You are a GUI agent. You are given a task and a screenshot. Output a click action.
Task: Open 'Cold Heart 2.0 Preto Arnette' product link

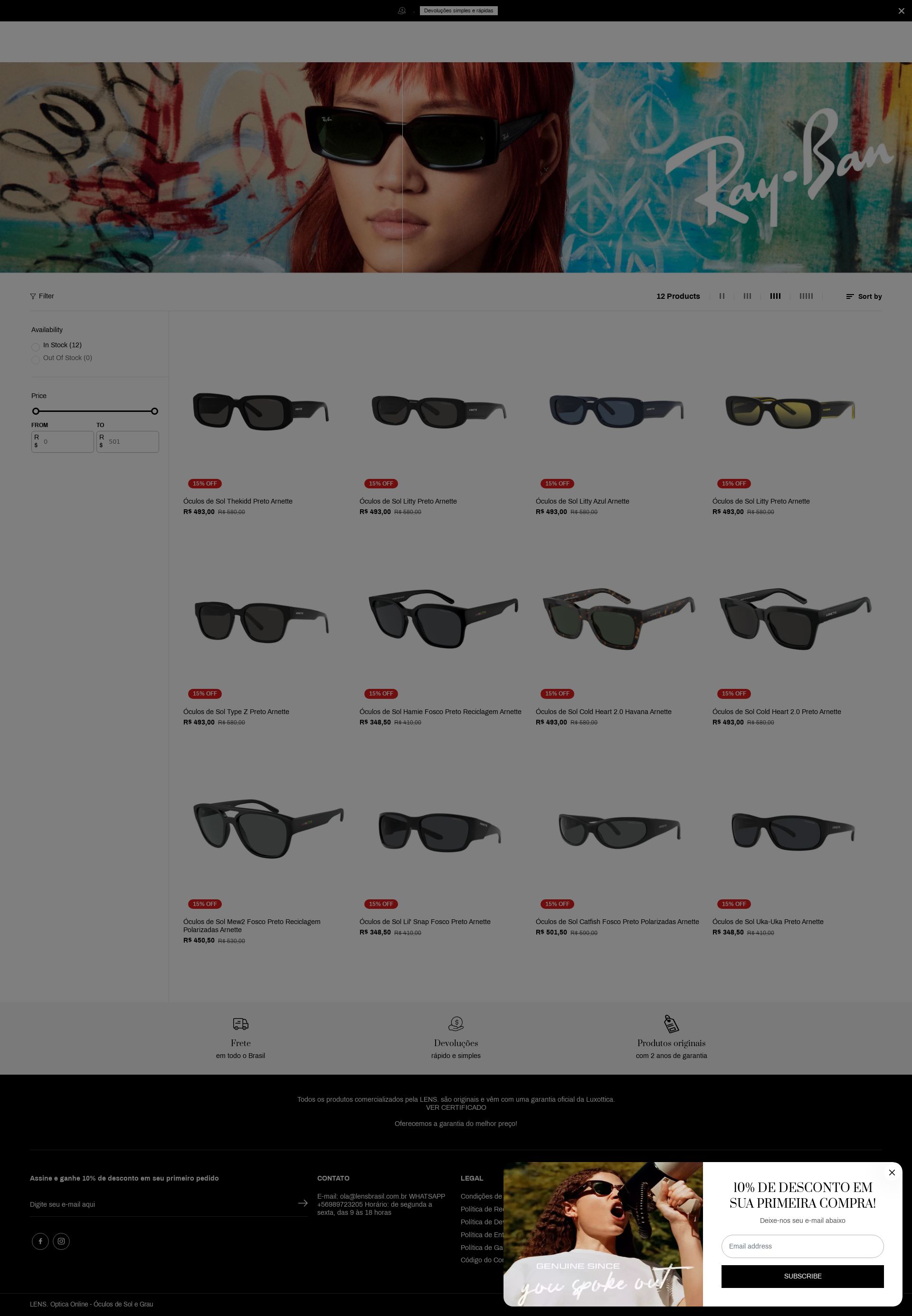click(777, 711)
